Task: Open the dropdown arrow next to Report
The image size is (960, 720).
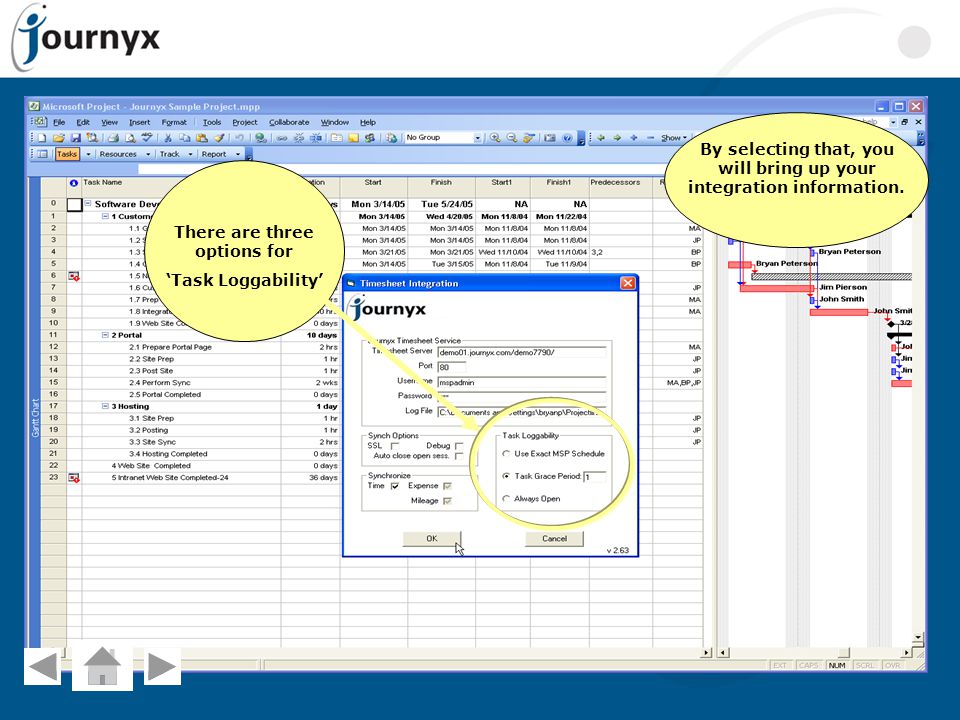Action: (238, 154)
